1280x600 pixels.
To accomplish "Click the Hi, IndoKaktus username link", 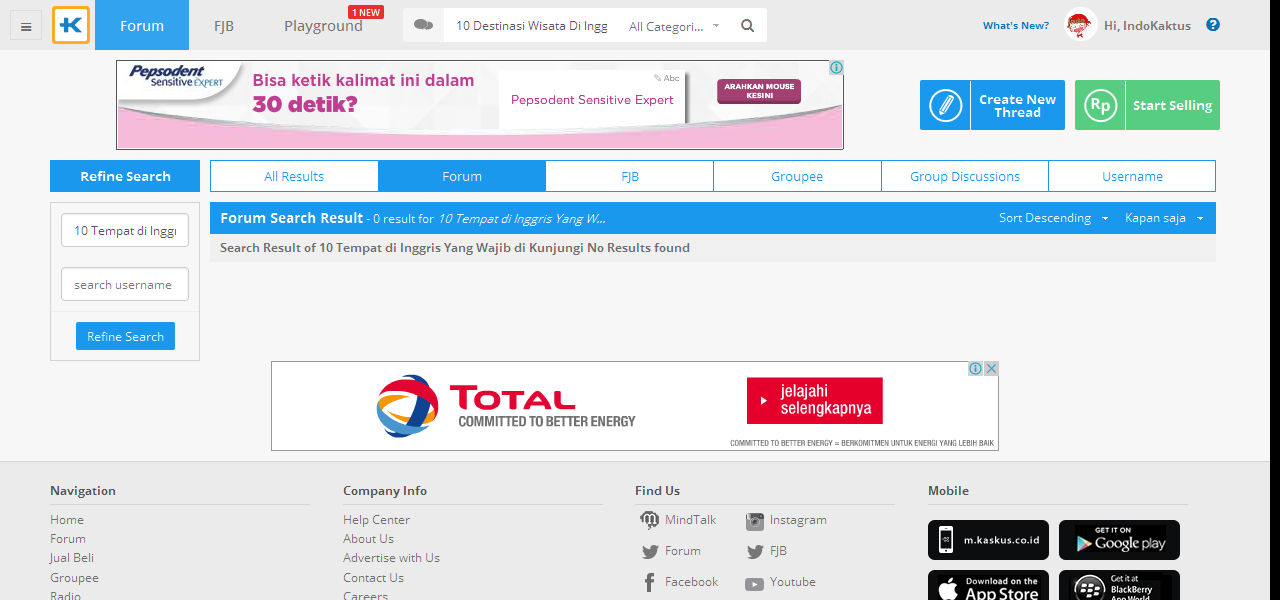I will 1147,26.
